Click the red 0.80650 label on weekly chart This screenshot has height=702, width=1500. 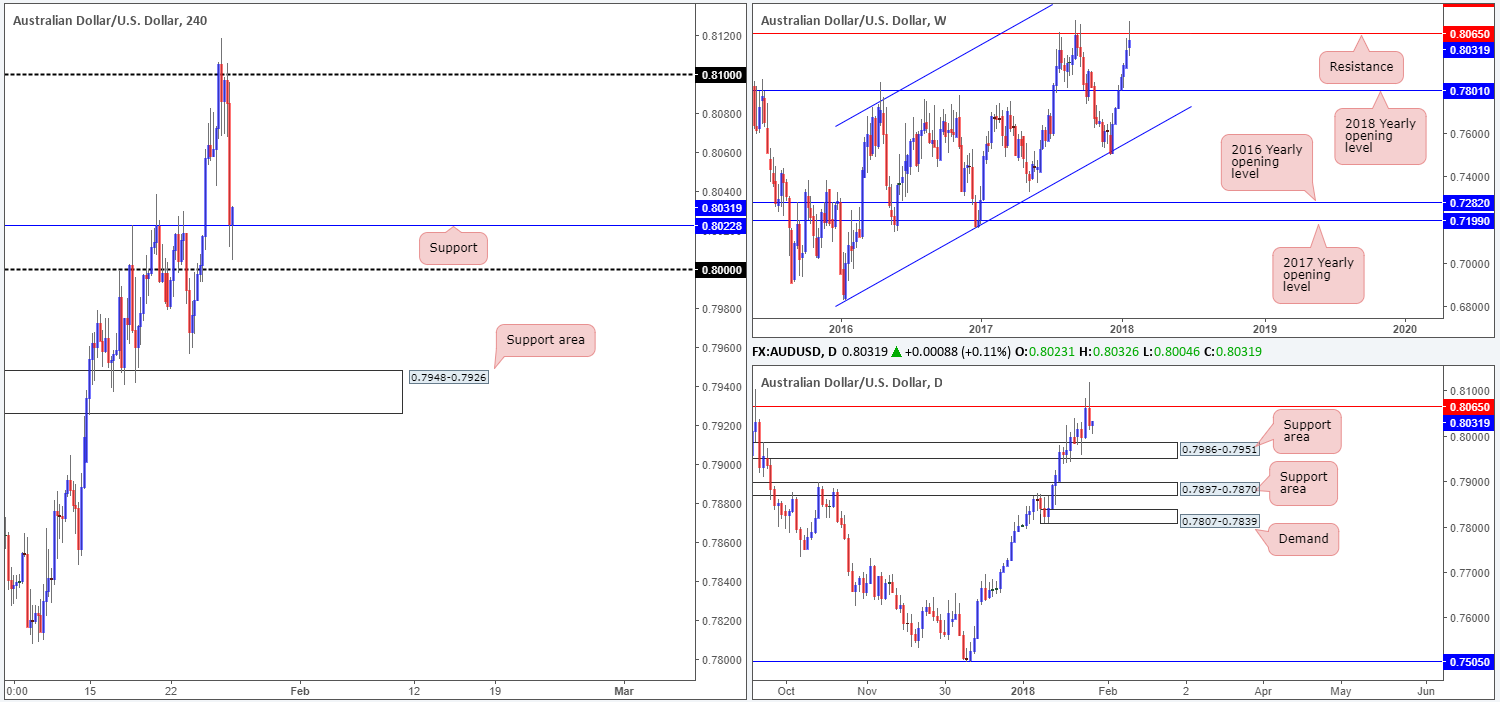[1470, 34]
